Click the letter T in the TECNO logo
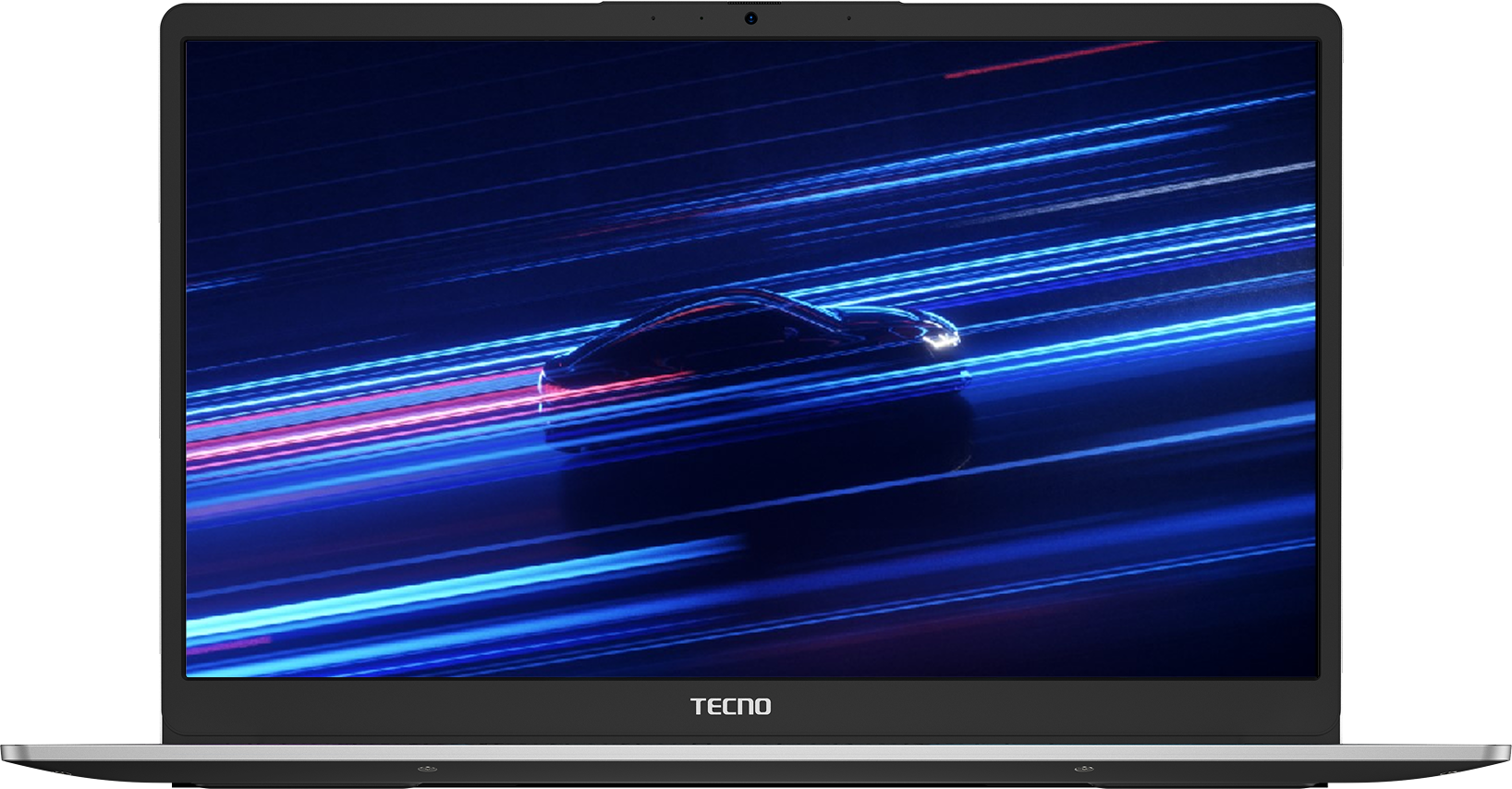Viewport: 1512px width, 789px height. pyautogui.click(x=699, y=707)
